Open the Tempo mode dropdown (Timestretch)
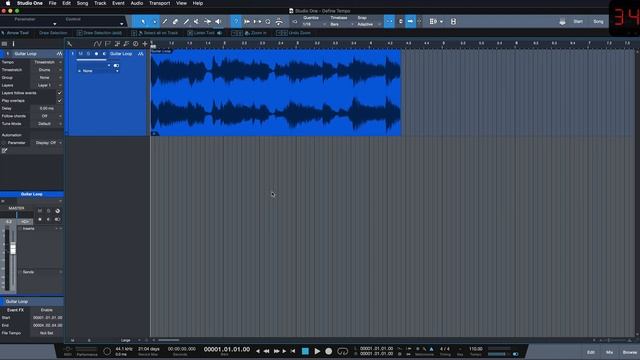The image size is (640, 360). point(47,62)
